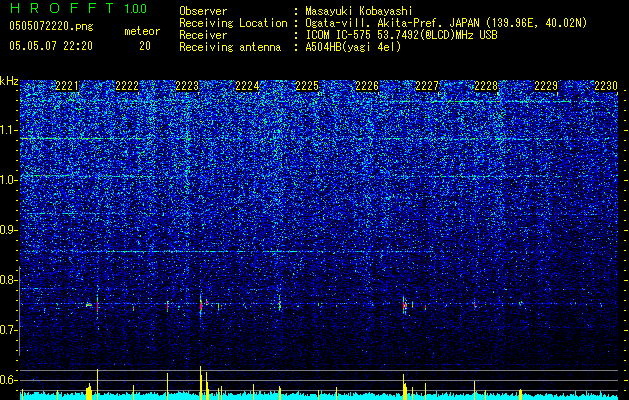Click the 1.0 kHz axis label
The height and width of the screenshot is (400, 629).
9,180
